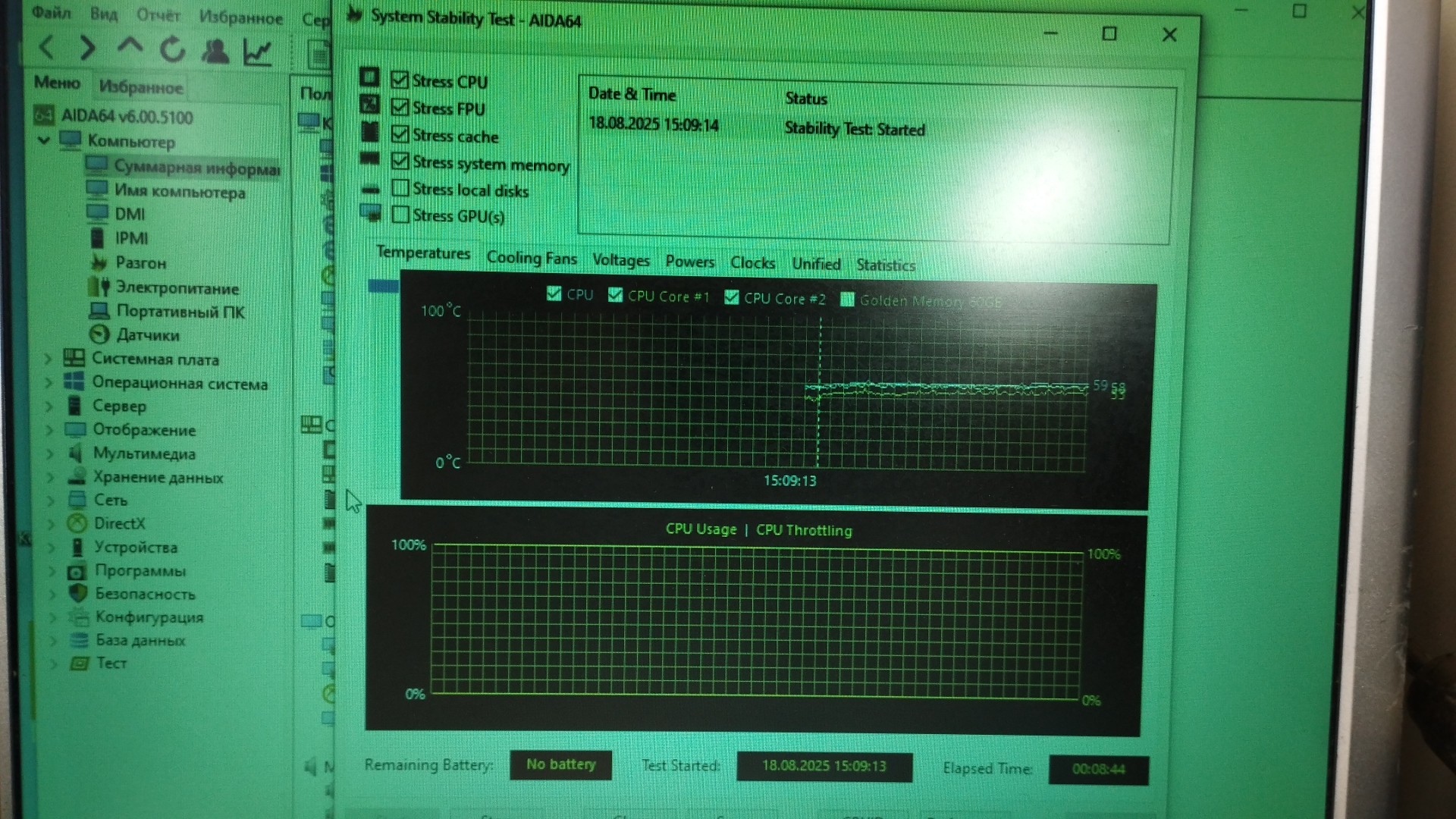Enable Stress local disks checkbox
Viewport: 1456px width, 819px height.
[x=400, y=188]
